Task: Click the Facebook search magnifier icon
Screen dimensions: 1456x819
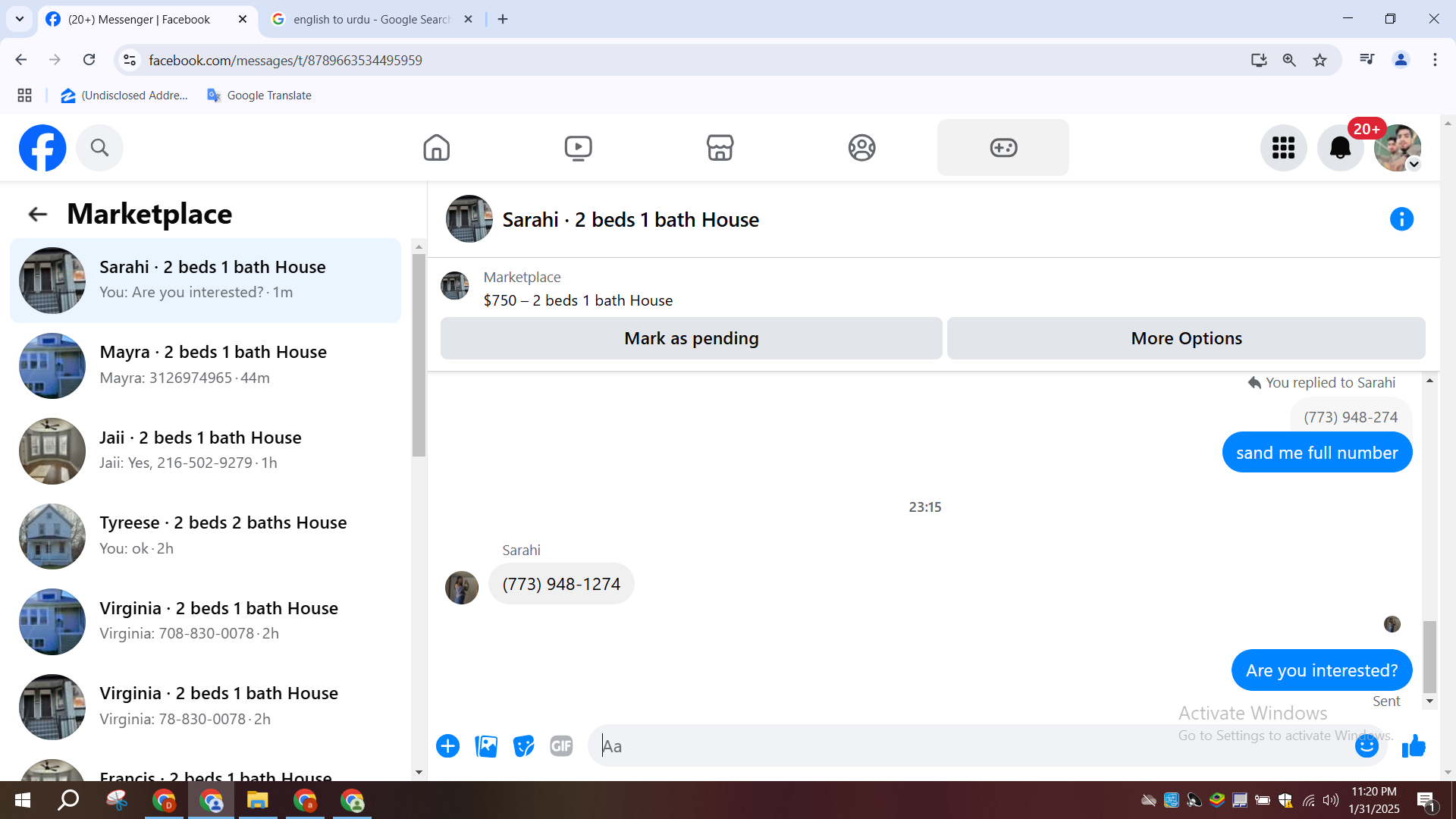Action: click(x=99, y=148)
